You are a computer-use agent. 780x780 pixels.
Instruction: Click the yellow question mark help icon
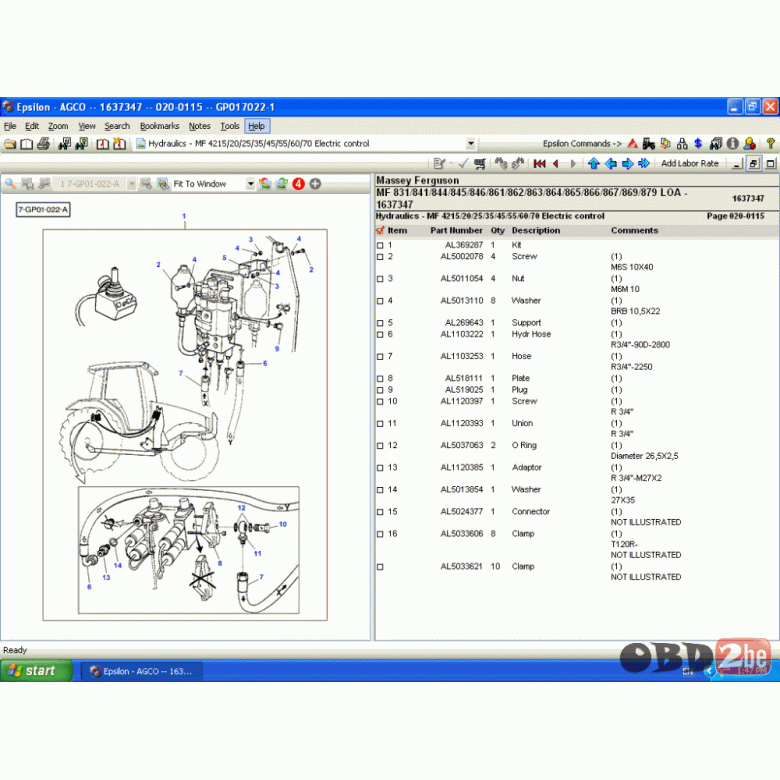coord(770,144)
